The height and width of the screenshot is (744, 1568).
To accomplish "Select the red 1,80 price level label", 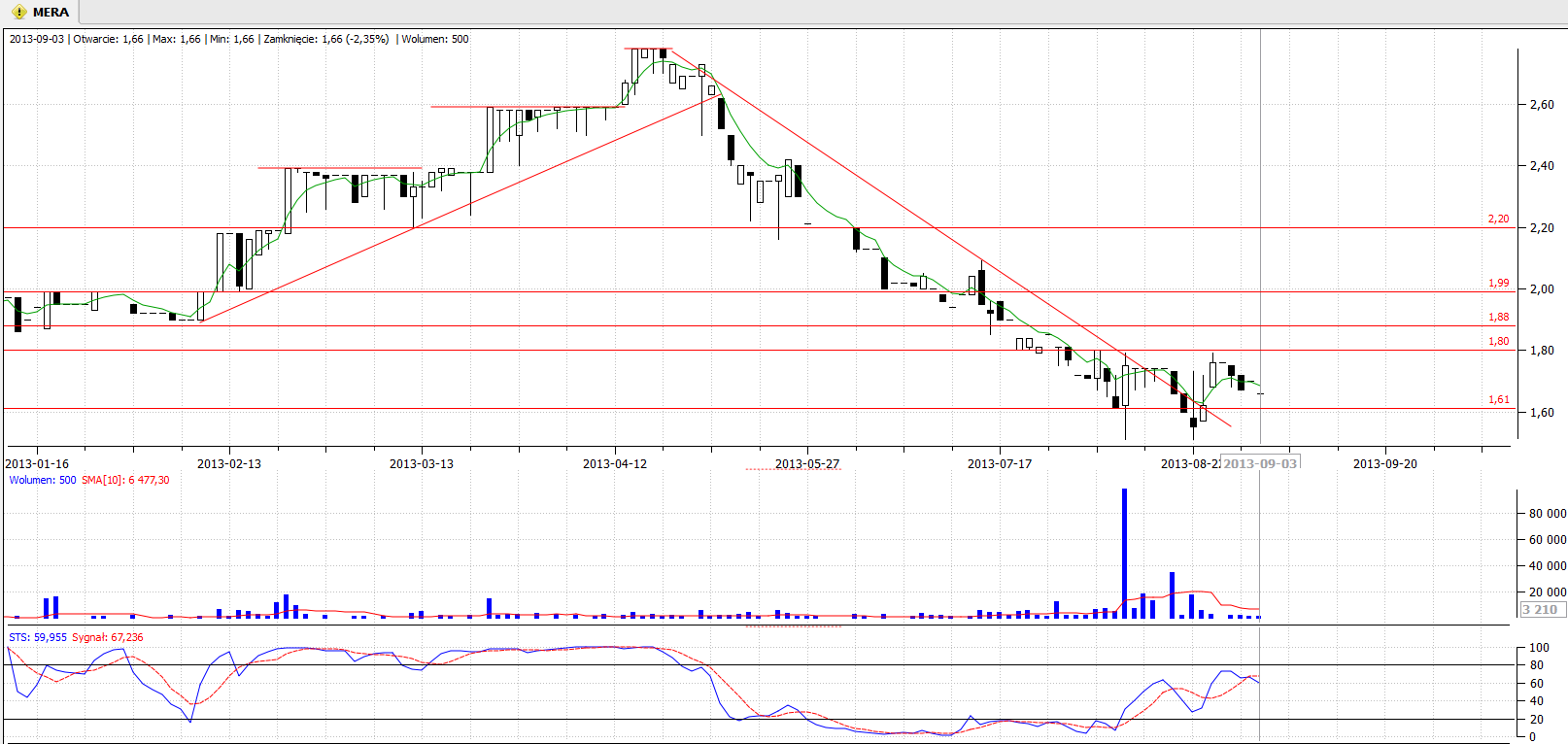I will coord(1498,342).
